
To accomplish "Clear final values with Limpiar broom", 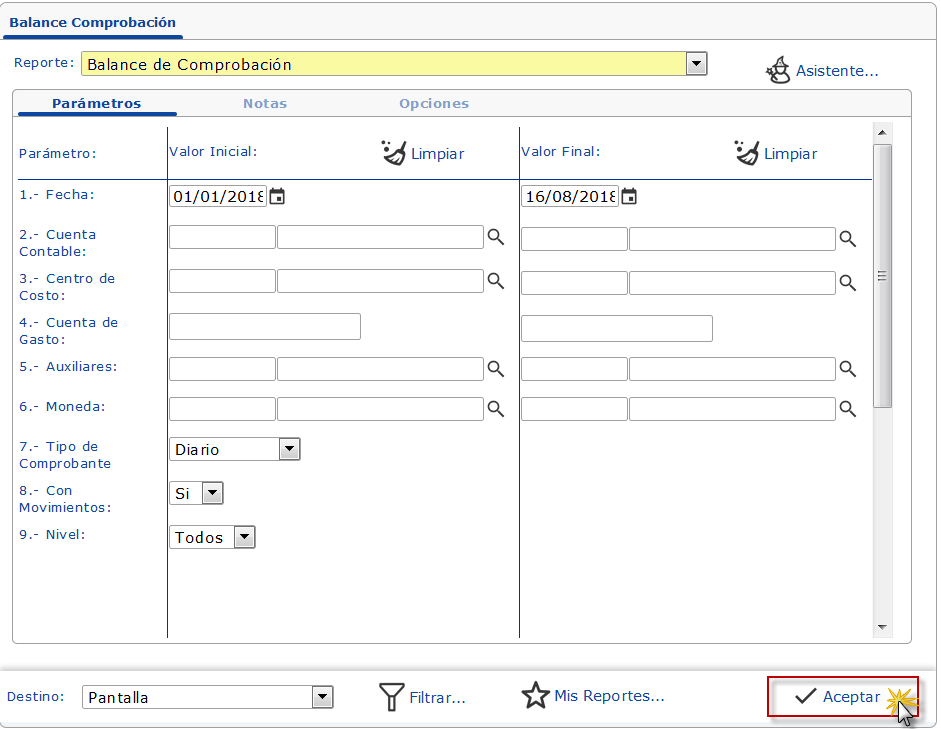I will (747, 153).
